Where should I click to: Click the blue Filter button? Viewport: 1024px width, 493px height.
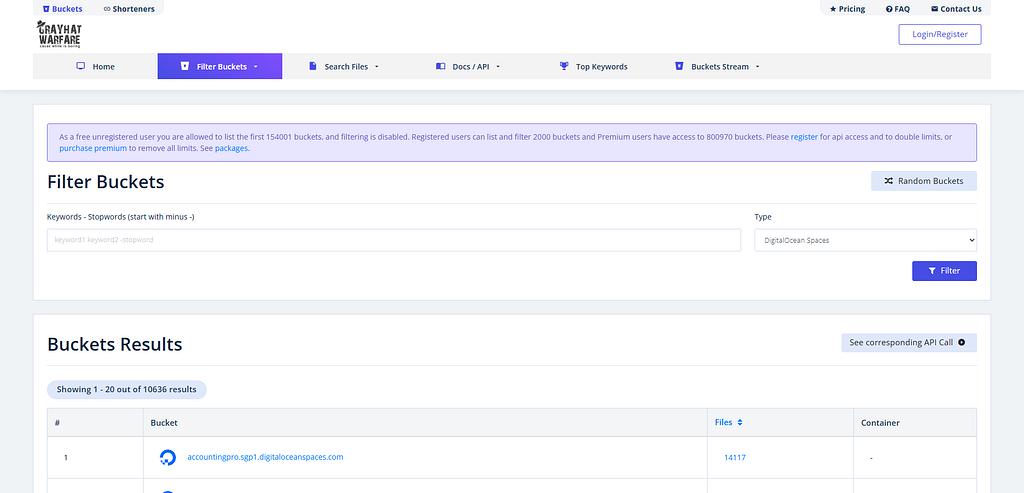click(x=944, y=270)
